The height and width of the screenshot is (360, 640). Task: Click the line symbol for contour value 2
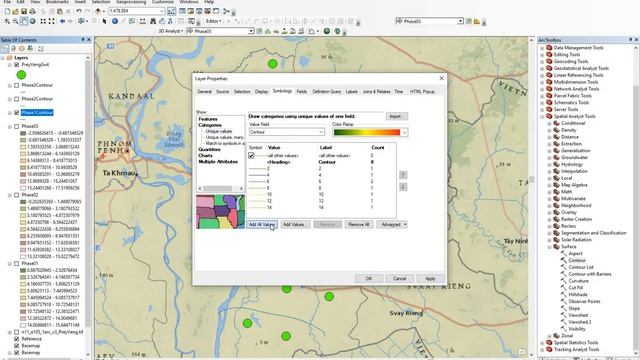[257, 169]
